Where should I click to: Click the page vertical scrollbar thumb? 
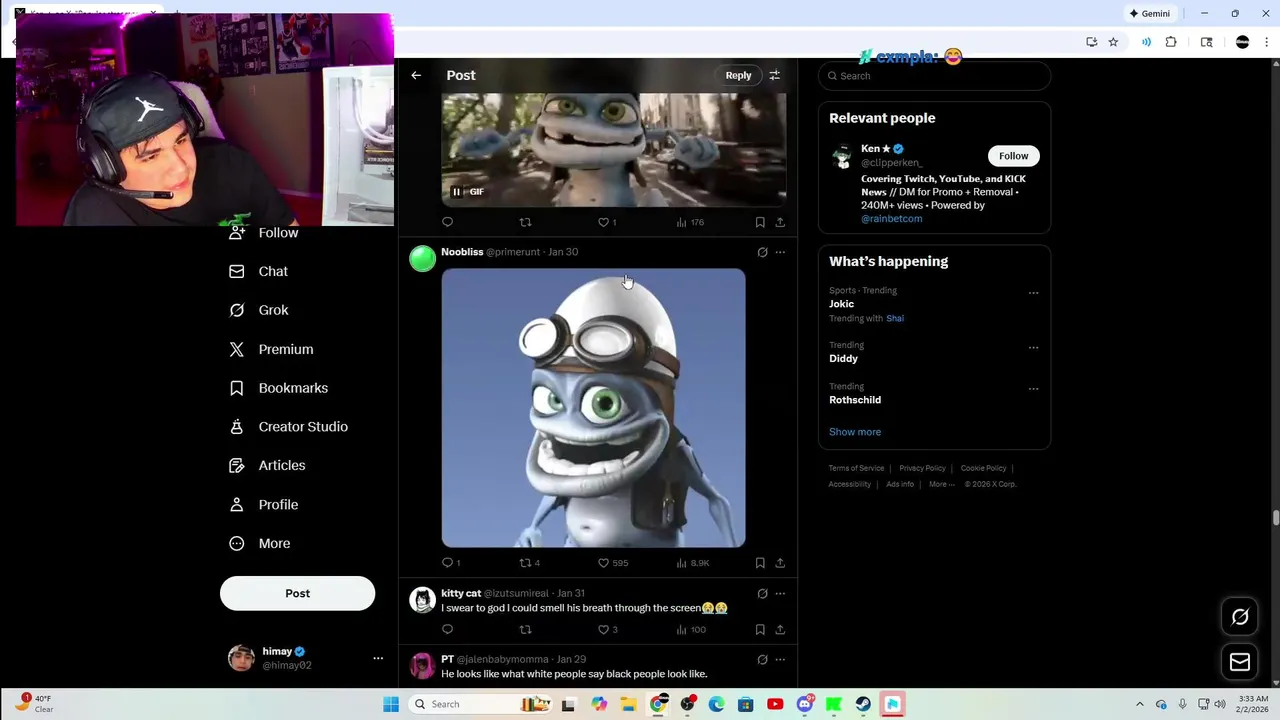pyautogui.click(x=1275, y=517)
